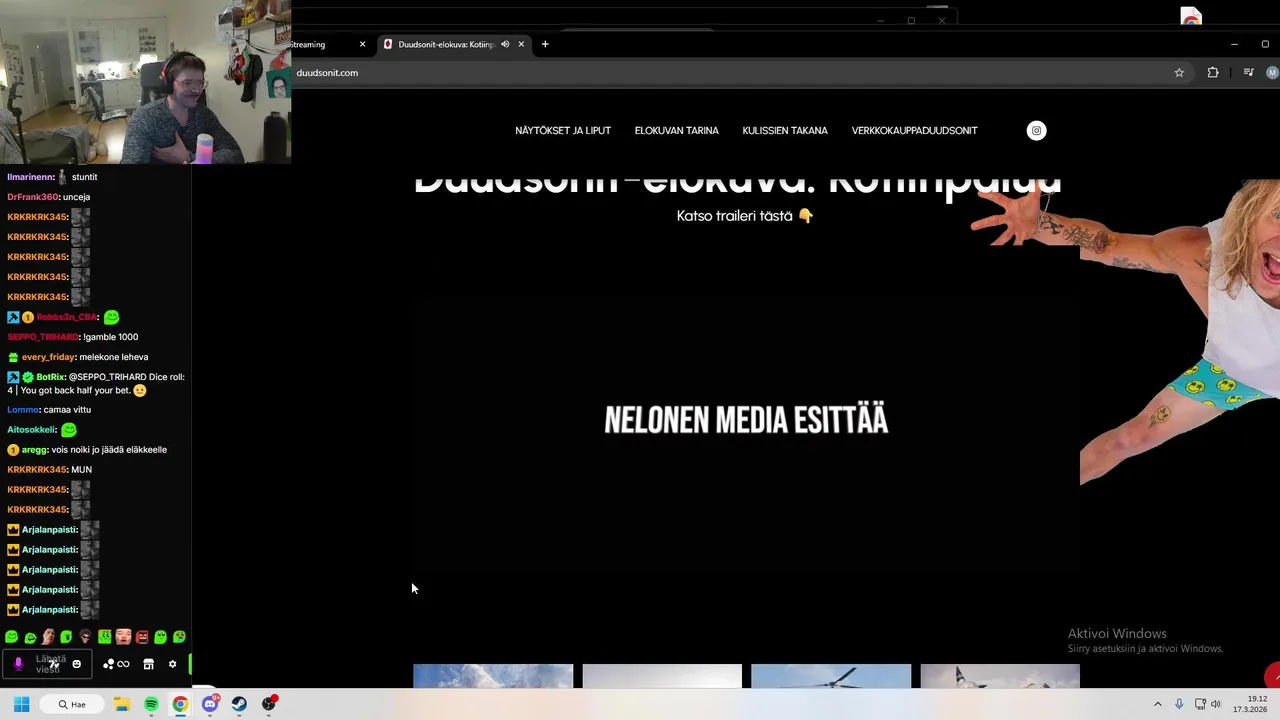Click username Ilmarinenn in chat
Image resolution: width=1280 pixels, height=720 pixels.
pos(30,177)
